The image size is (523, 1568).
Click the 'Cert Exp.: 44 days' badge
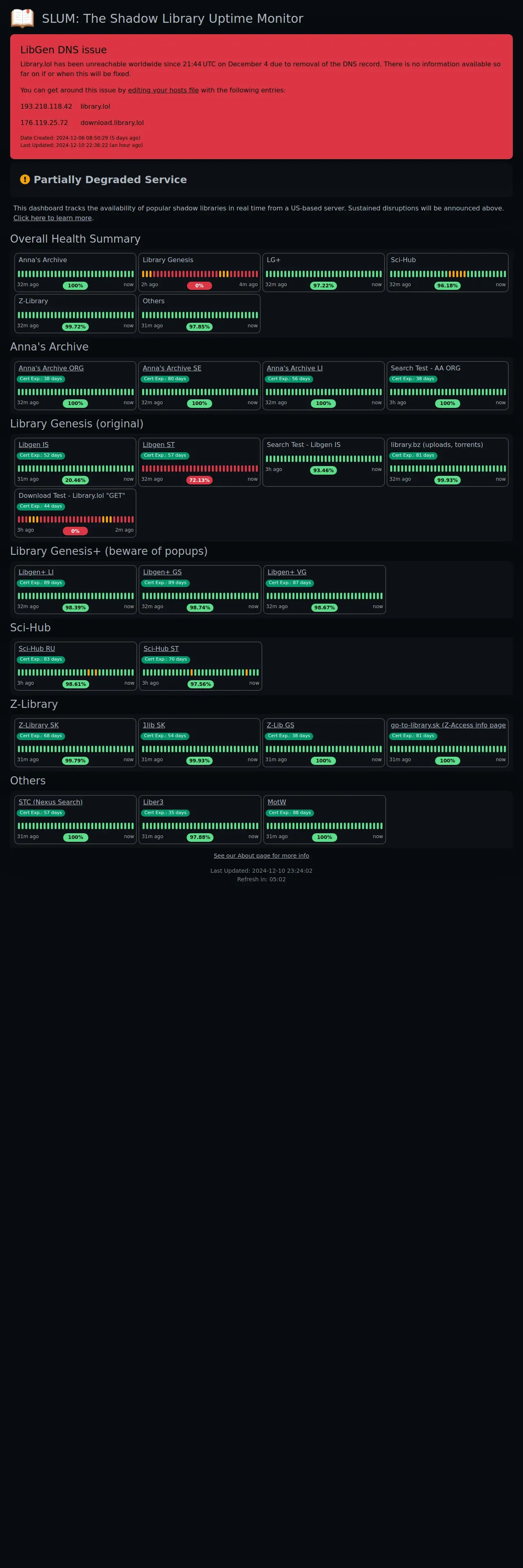click(41, 506)
